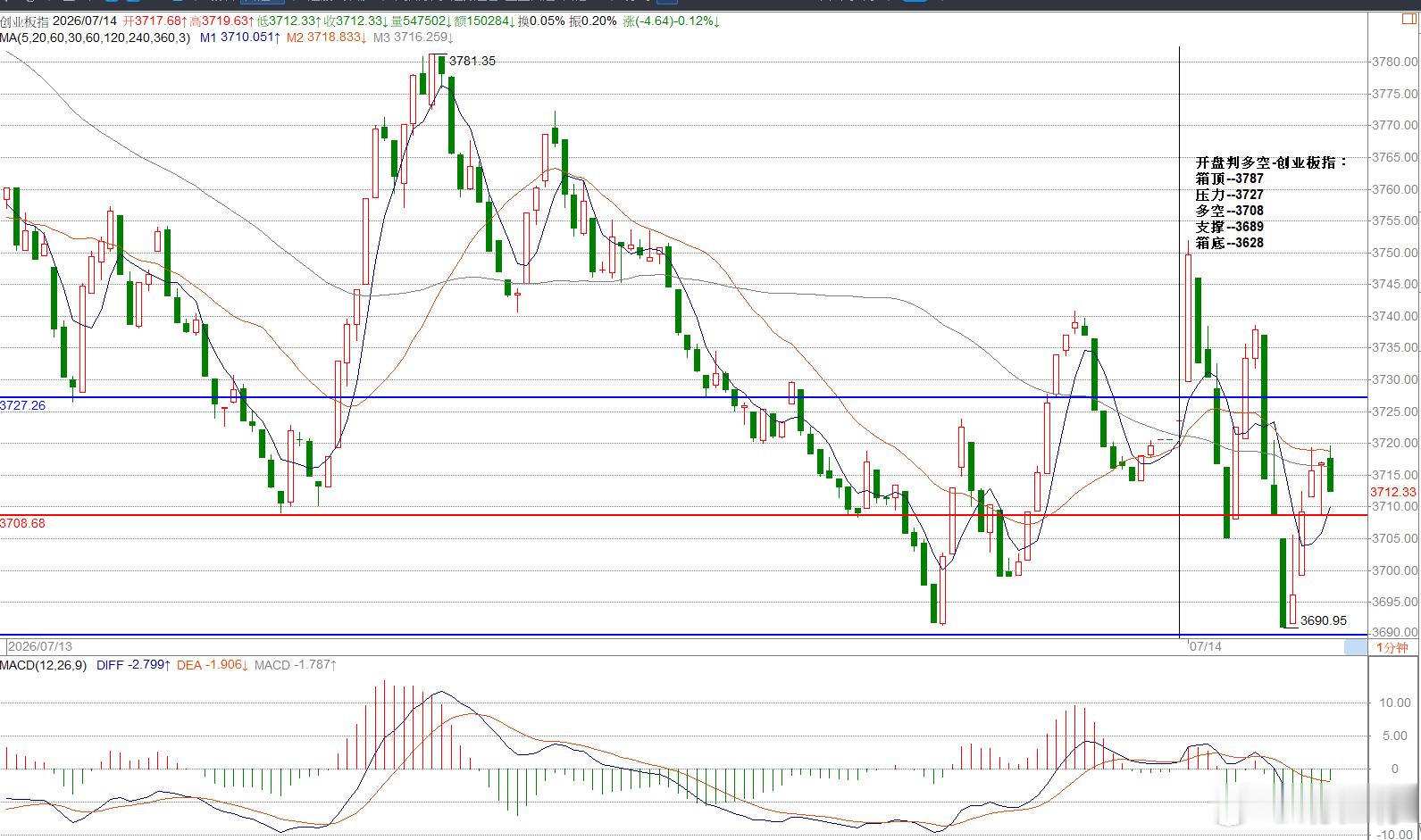
Task: Click the current price 3712.33 on axis
Action: click(x=1393, y=492)
